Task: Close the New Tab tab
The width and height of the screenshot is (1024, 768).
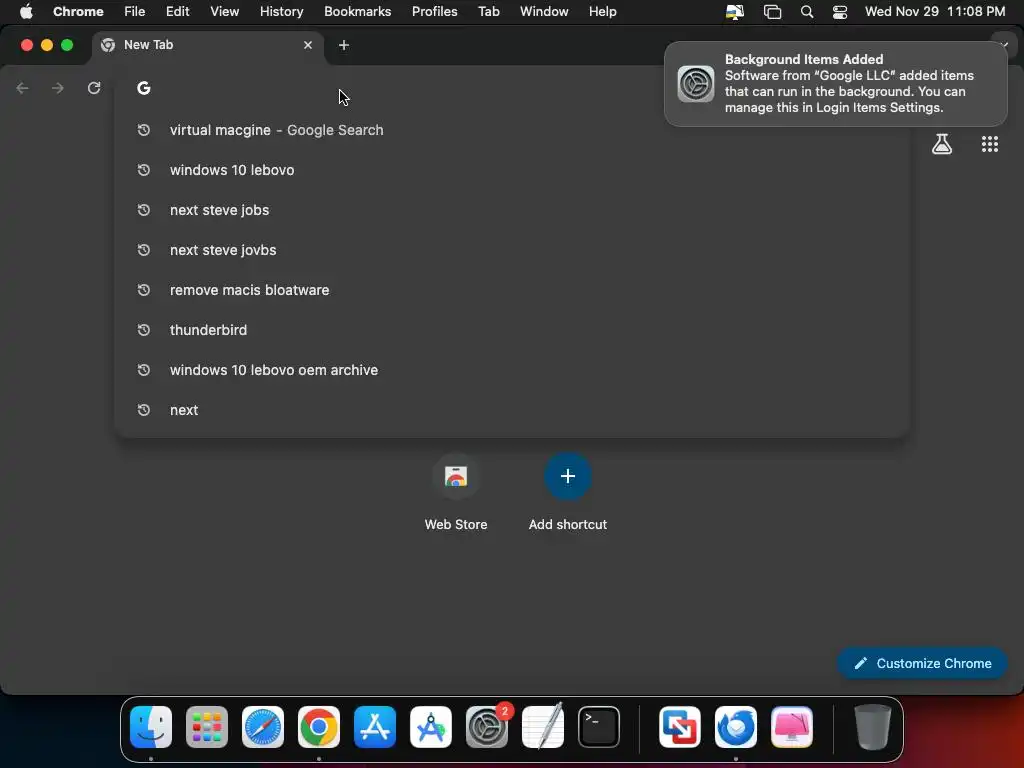Action: point(308,45)
